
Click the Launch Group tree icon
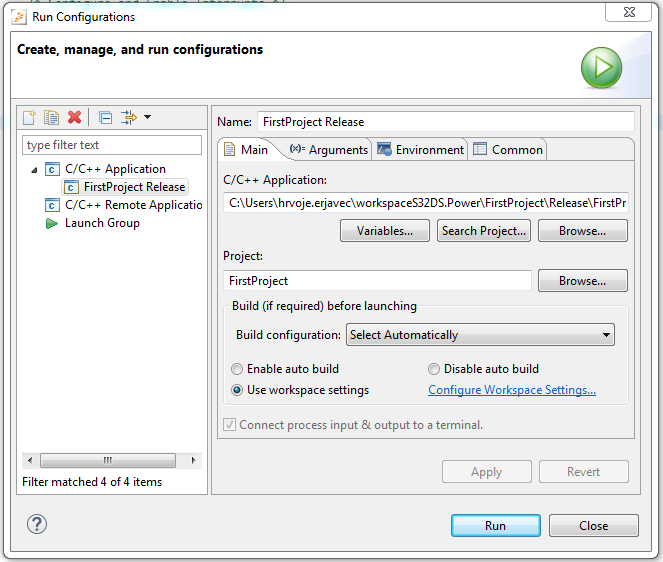pos(52,223)
